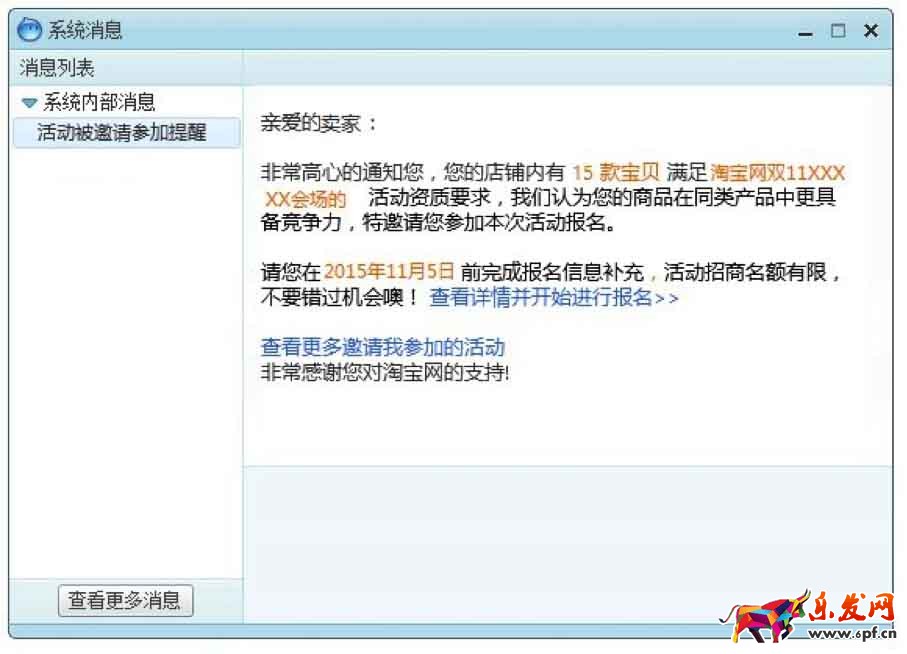The height and width of the screenshot is (654, 907).
Task: Click the orange 淘宝网双11XXX text
Action: [777, 172]
